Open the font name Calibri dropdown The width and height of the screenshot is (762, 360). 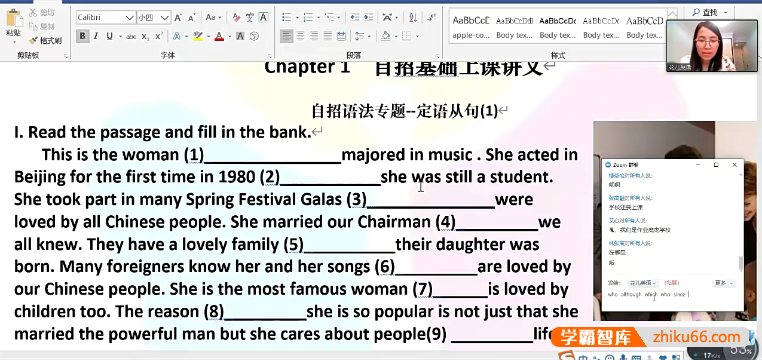pyautogui.click(x=131, y=18)
